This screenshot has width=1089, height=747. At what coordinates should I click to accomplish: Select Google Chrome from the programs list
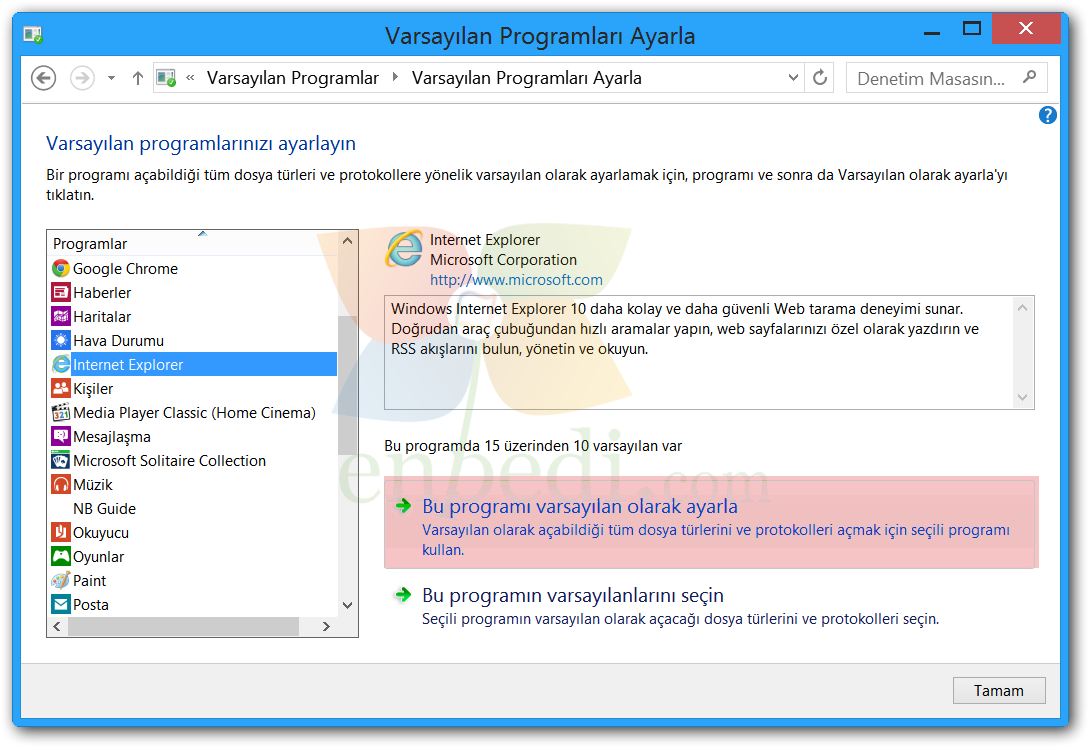point(192,269)
